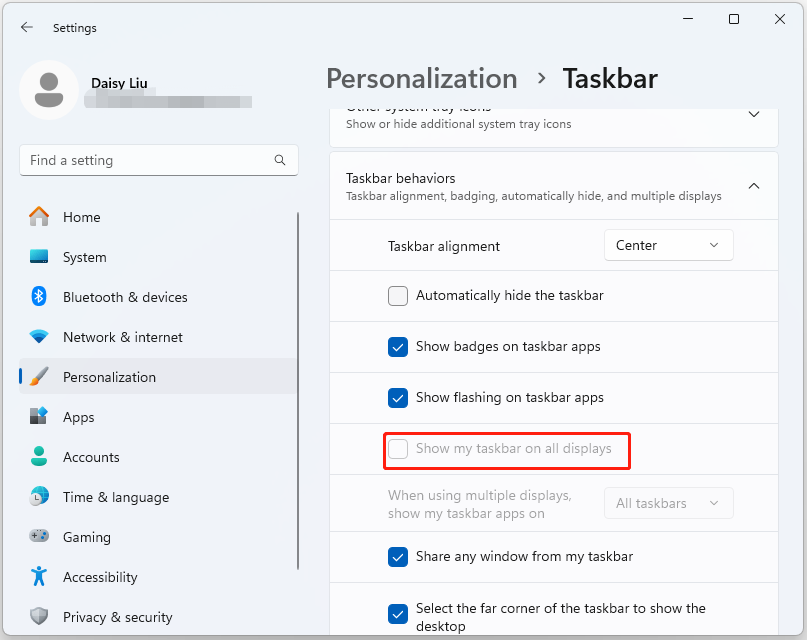
Task: Open Privacy & security settings
Action: (x=117, y=617)
